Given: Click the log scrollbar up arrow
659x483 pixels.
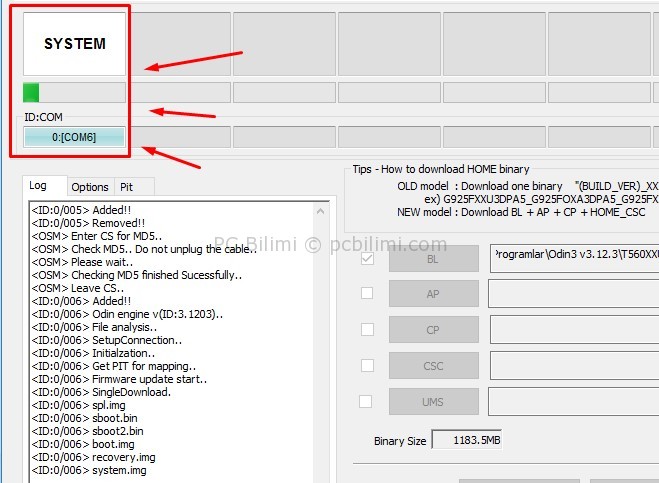Looking at the screenshot, I should (x=320, y=210).
